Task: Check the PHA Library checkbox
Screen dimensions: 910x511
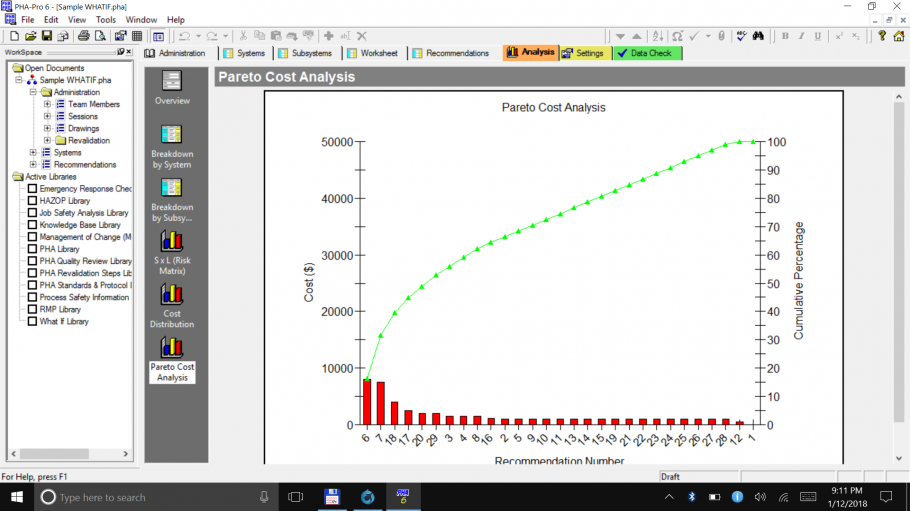Action: [33, 249]
